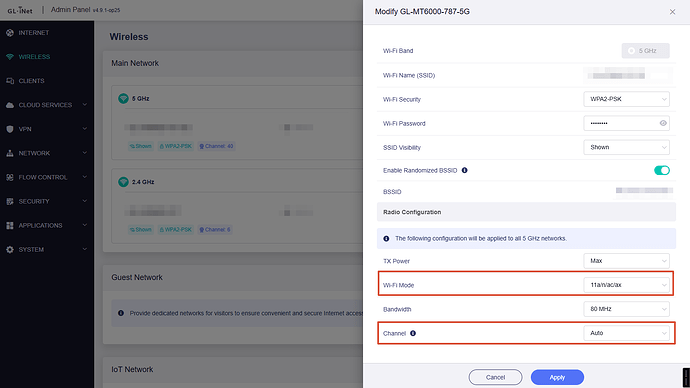Click info icon beside Enable Randomized BSSID
The width and height of the screenshot is (690, 388).
click(464, 170)
